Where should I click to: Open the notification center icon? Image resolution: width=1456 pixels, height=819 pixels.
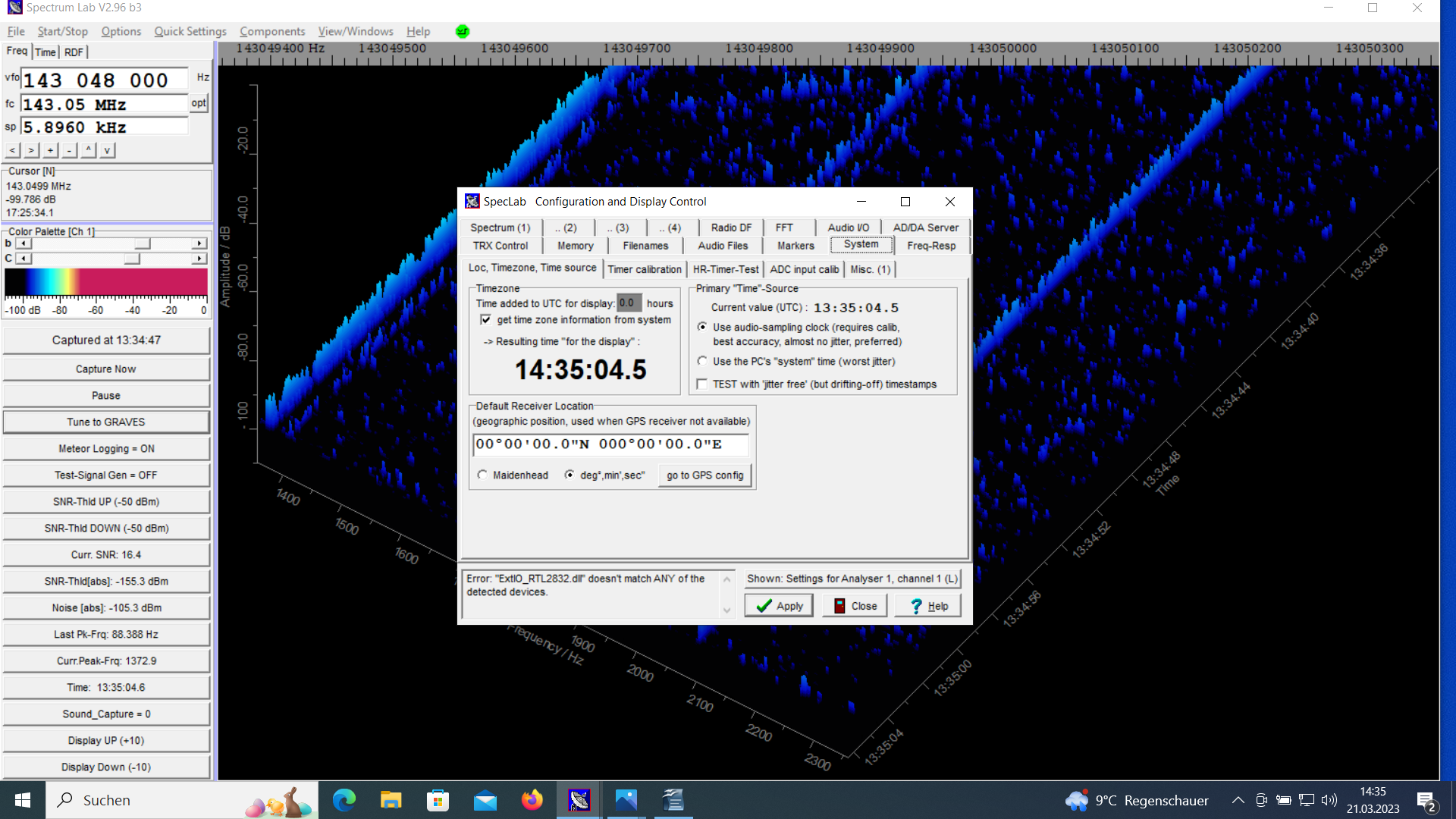click(x=1426, y=801)
